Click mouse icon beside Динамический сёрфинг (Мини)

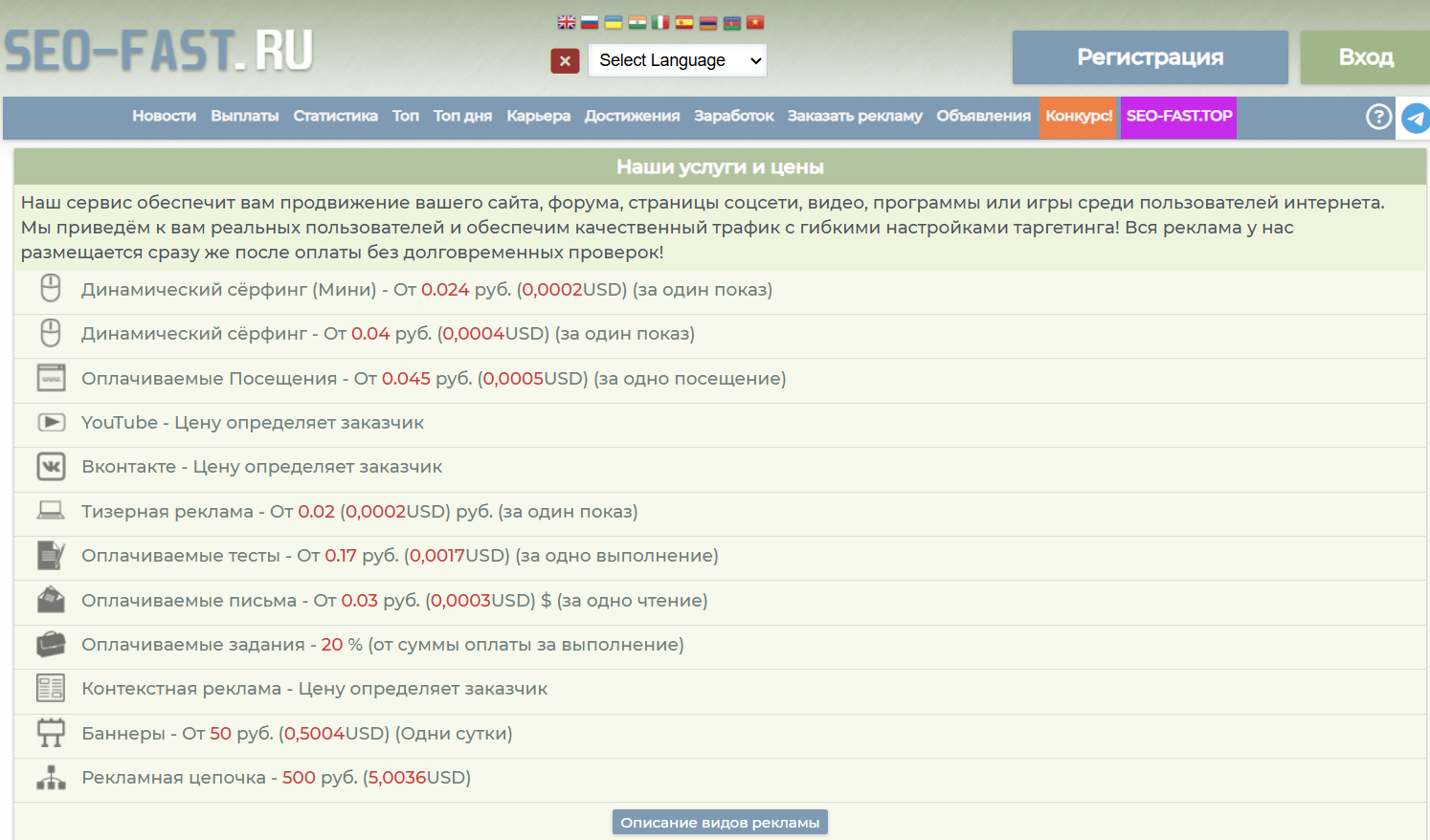(x=51, y=288)
